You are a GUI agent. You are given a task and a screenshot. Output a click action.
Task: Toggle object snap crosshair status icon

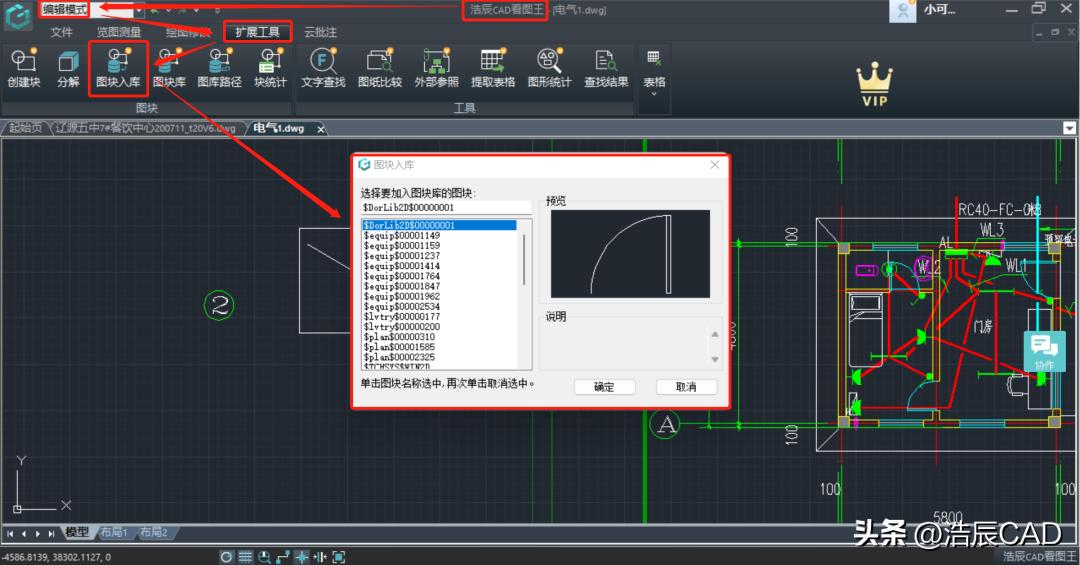tap(301, 557)
